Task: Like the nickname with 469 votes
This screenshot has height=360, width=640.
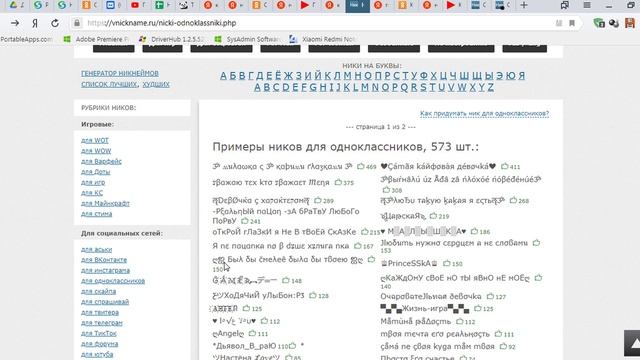Action: 360,166
